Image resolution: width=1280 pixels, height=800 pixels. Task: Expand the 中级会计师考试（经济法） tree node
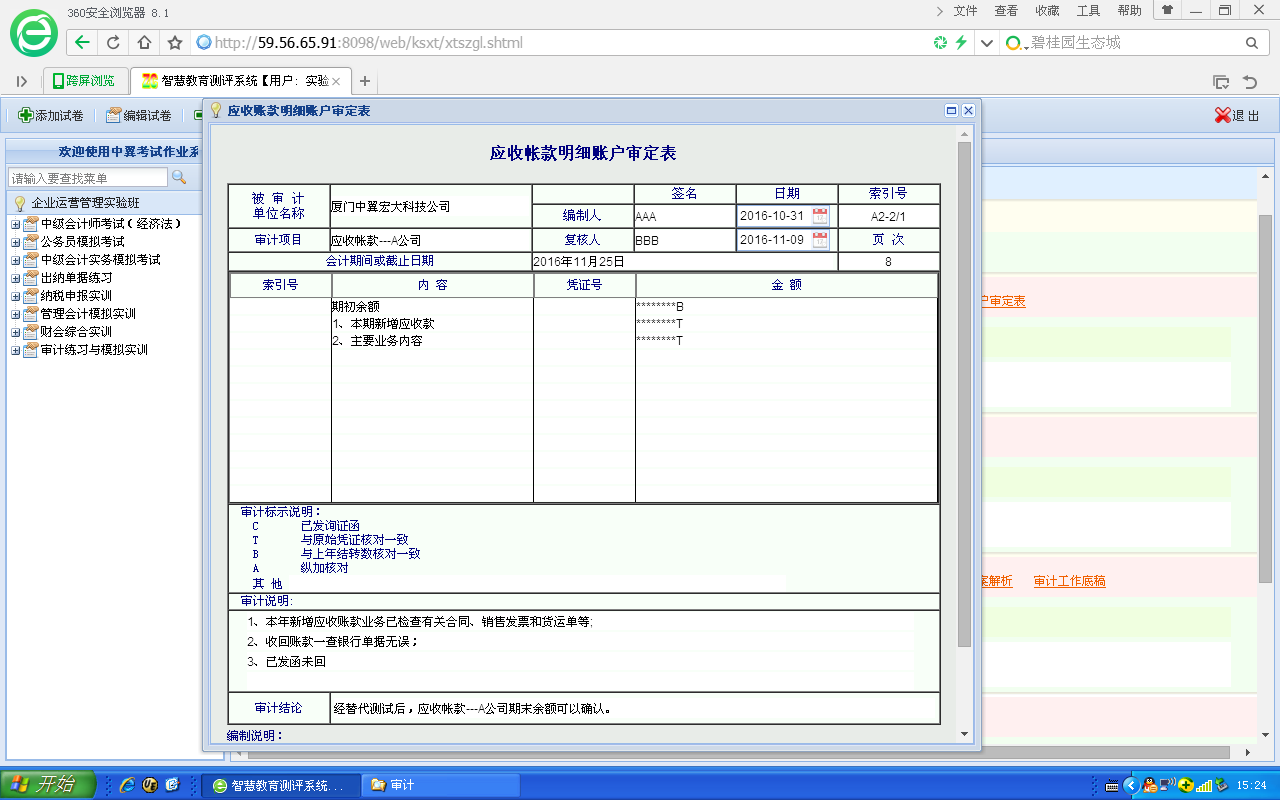pos(15,224)
